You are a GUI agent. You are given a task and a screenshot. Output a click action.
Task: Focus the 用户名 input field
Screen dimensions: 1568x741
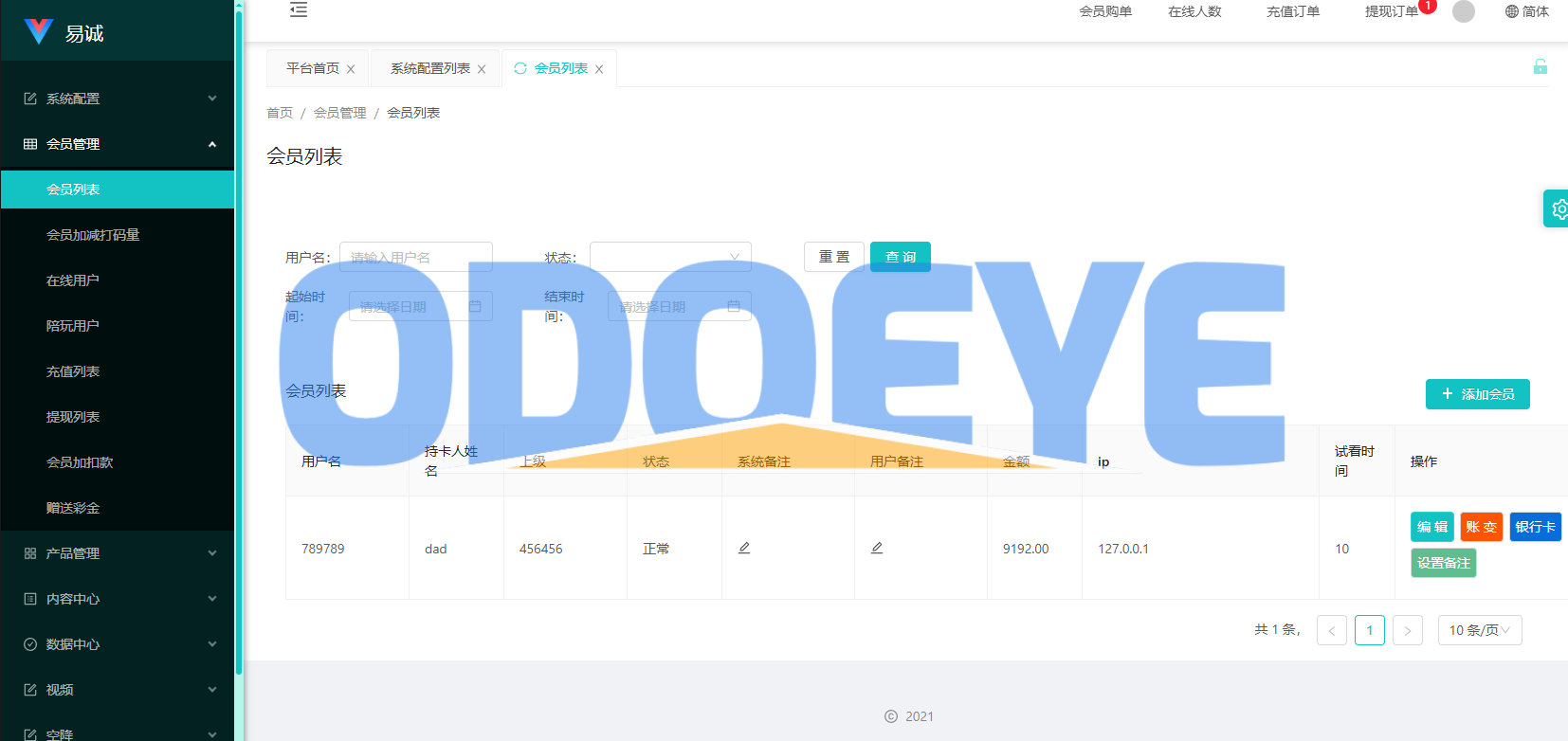(x=416, y=257)
